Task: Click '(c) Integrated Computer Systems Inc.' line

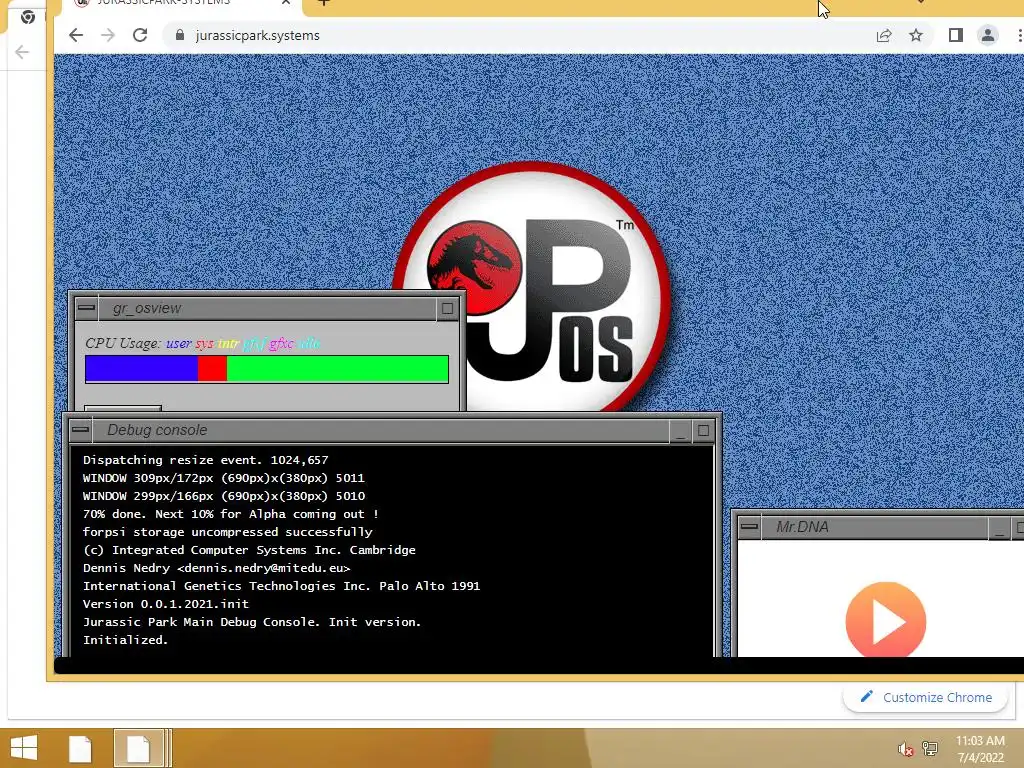Action: click(249, 550)
